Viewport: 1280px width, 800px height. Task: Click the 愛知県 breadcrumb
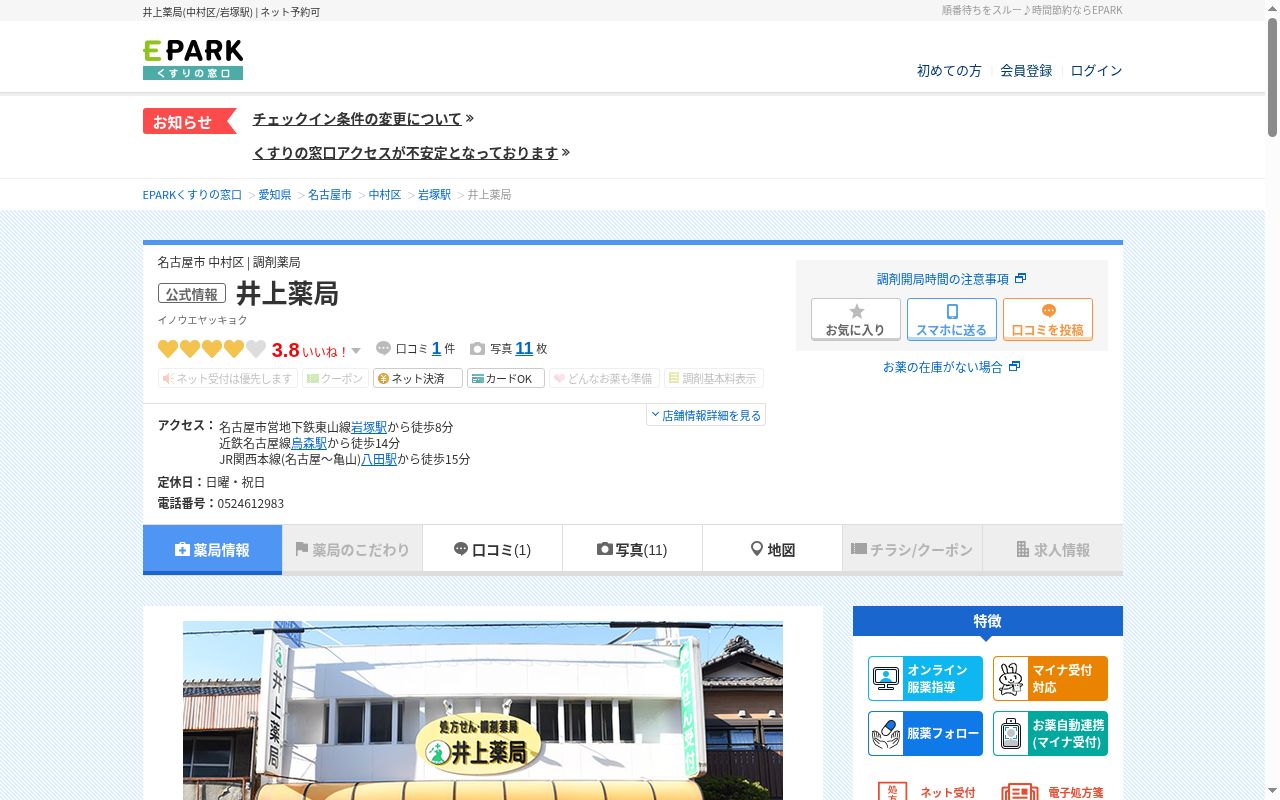275,195
